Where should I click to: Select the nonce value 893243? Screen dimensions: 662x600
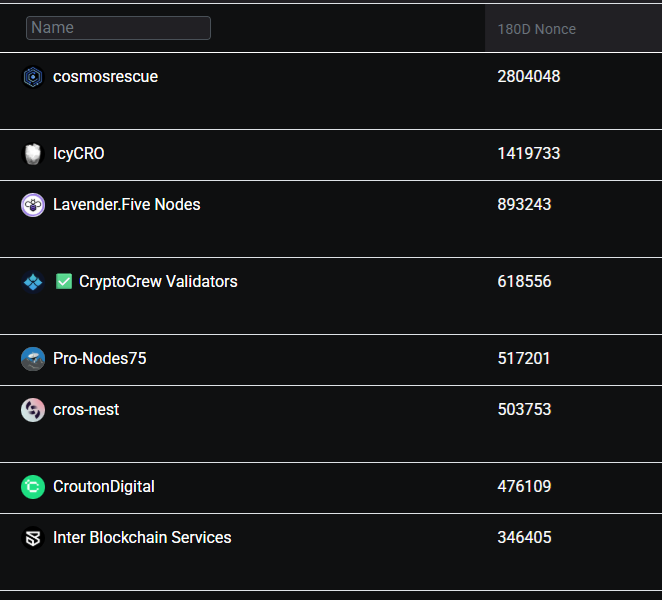(x=524, y=204)
